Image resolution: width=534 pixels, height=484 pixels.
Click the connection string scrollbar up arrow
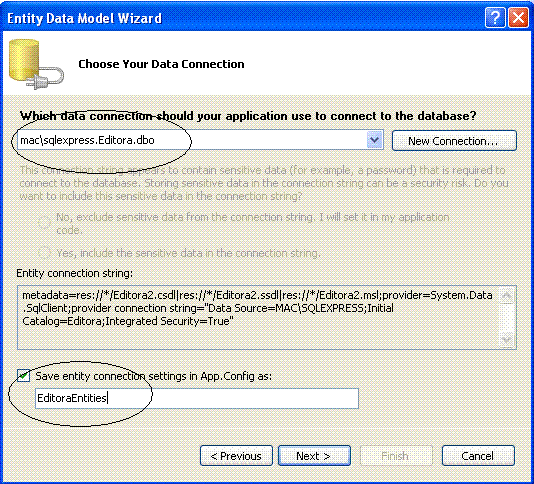[x=507, y=296]
